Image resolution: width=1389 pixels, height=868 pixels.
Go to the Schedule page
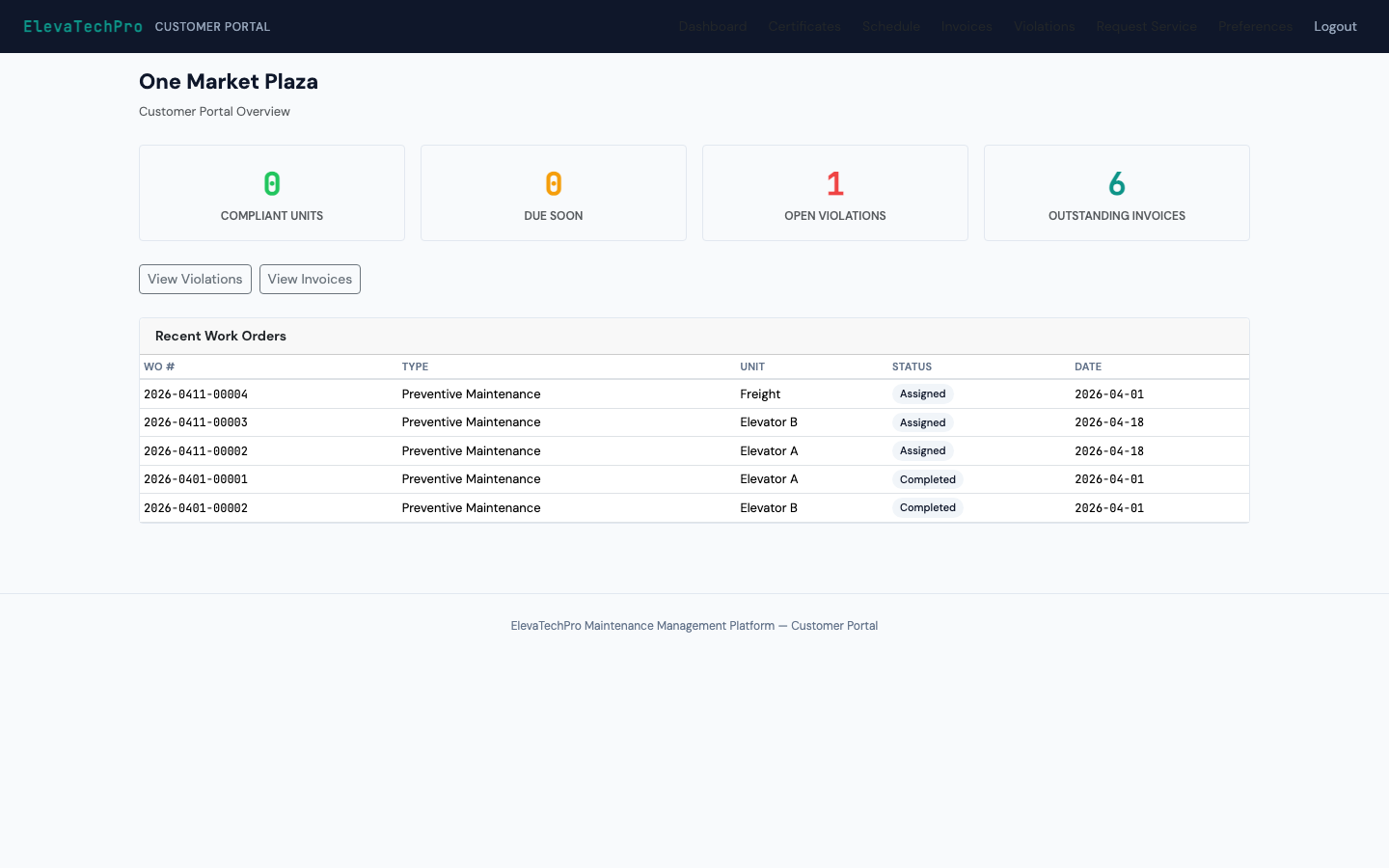click(x=891, y=26)
